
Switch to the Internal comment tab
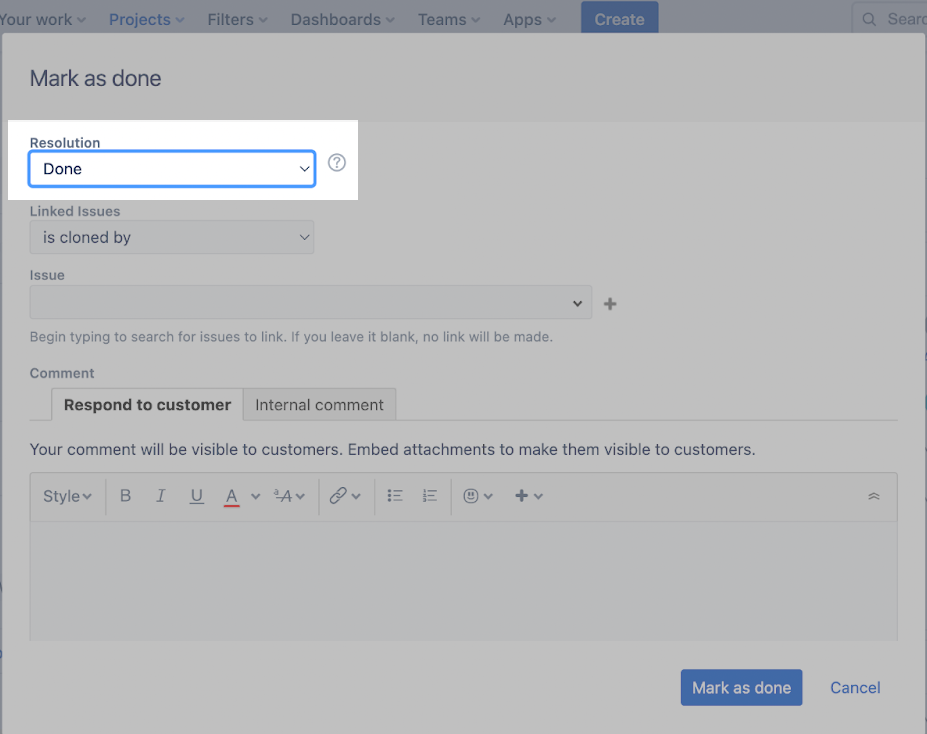click(x=319, y=405)
